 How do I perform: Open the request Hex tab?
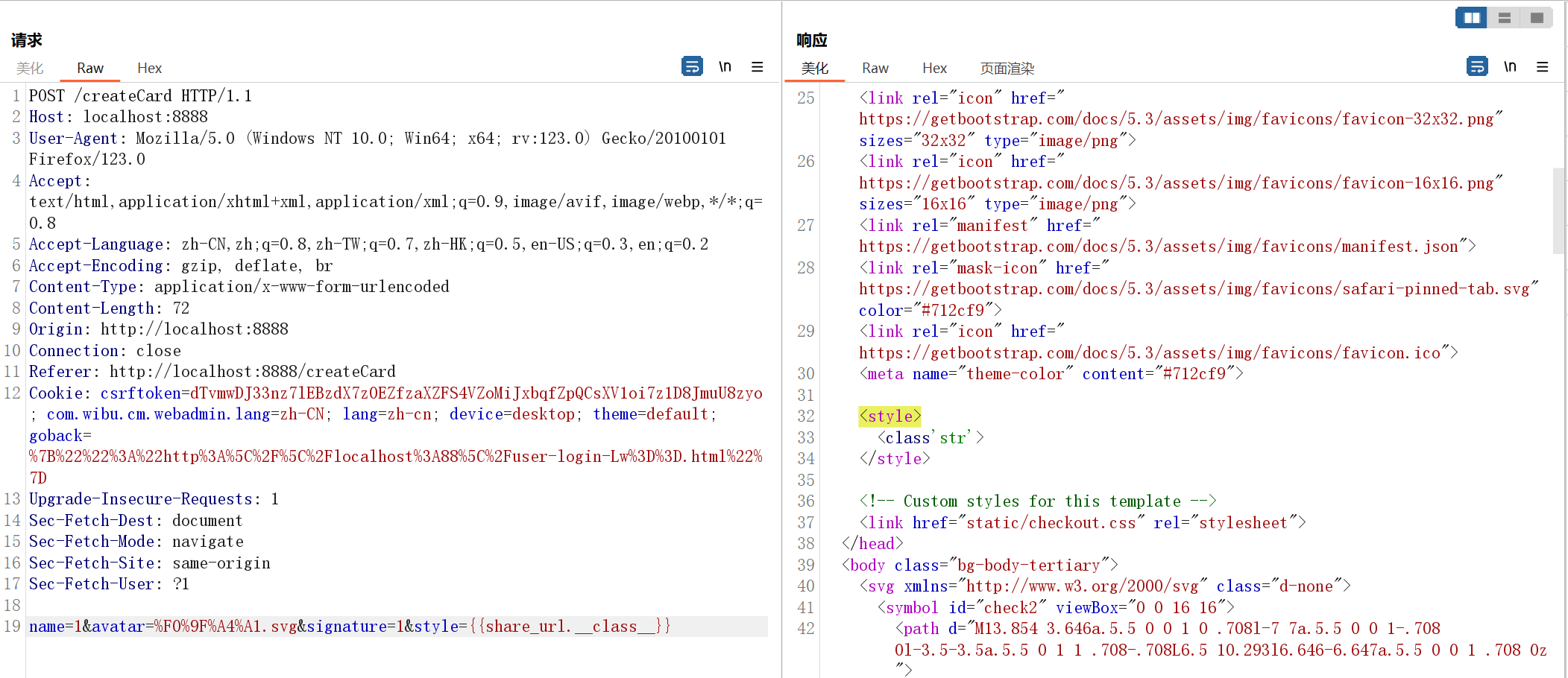click(149, 68)
